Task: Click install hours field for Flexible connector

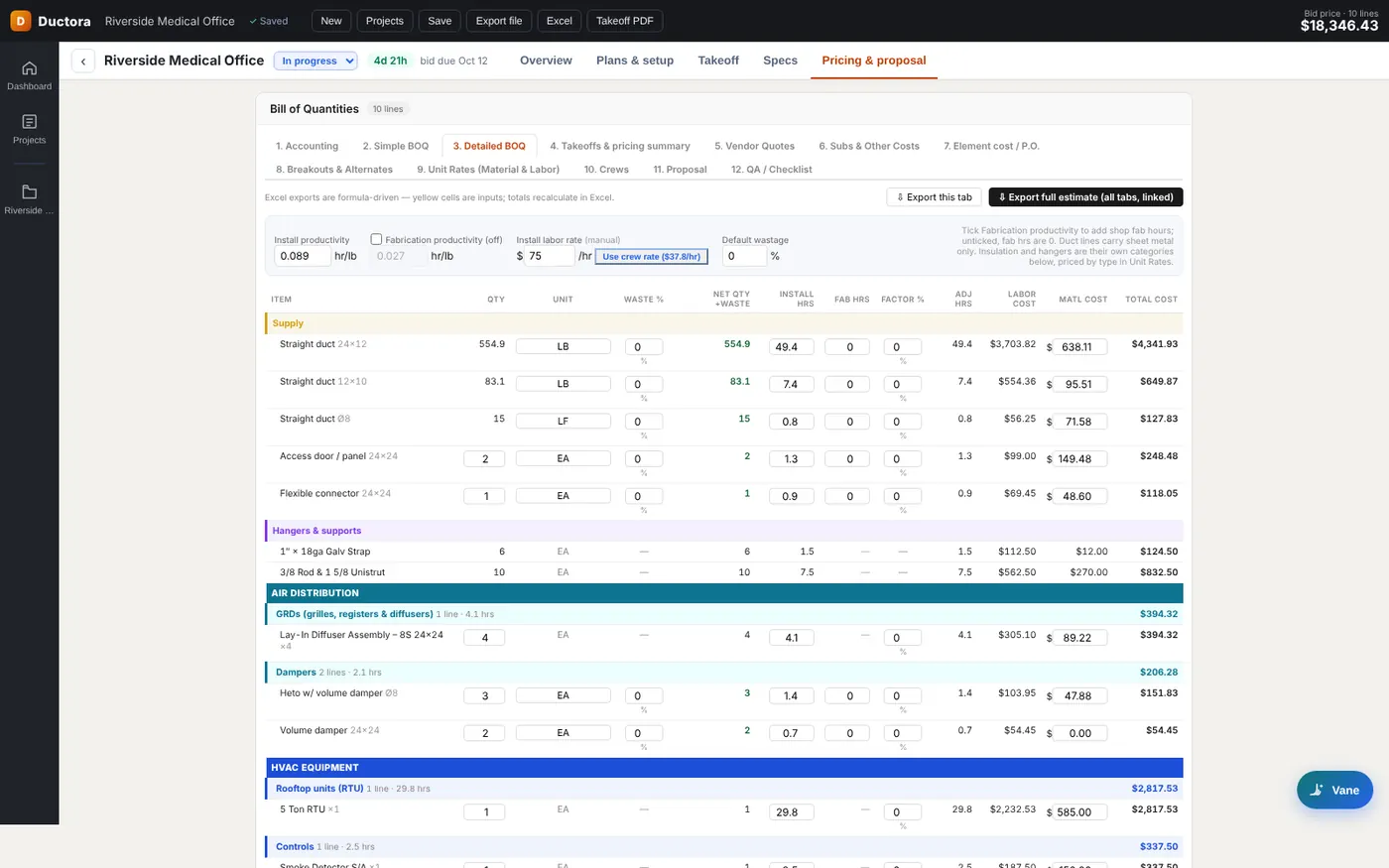Action: click(x=791, y=496)
